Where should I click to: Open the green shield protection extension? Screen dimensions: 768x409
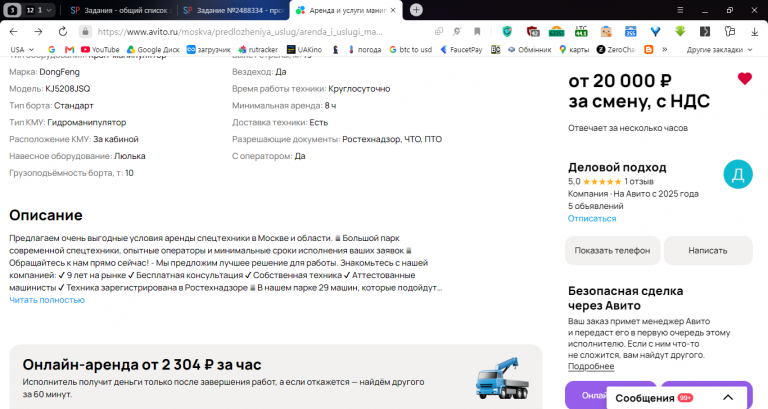click(507, 31)
